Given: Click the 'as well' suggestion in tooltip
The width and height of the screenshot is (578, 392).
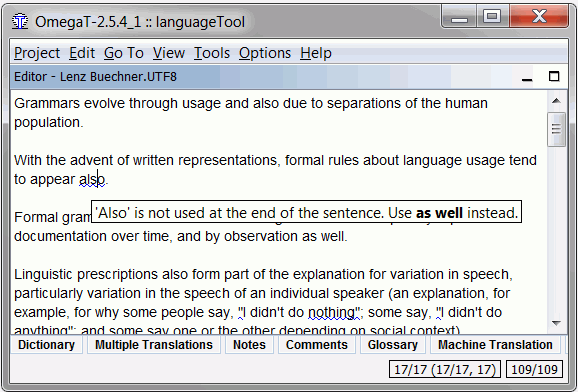Looking at the screenshot, I should click(x=439, y=213).
